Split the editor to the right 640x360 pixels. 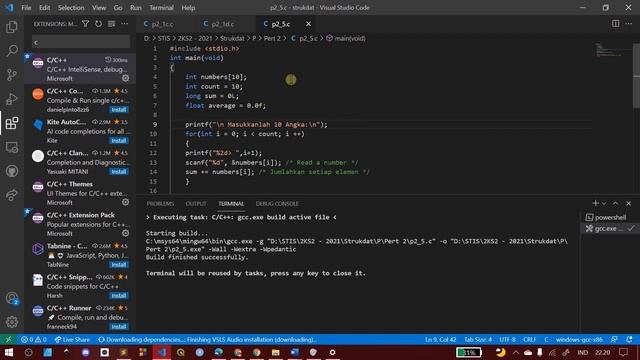(616, 24)
